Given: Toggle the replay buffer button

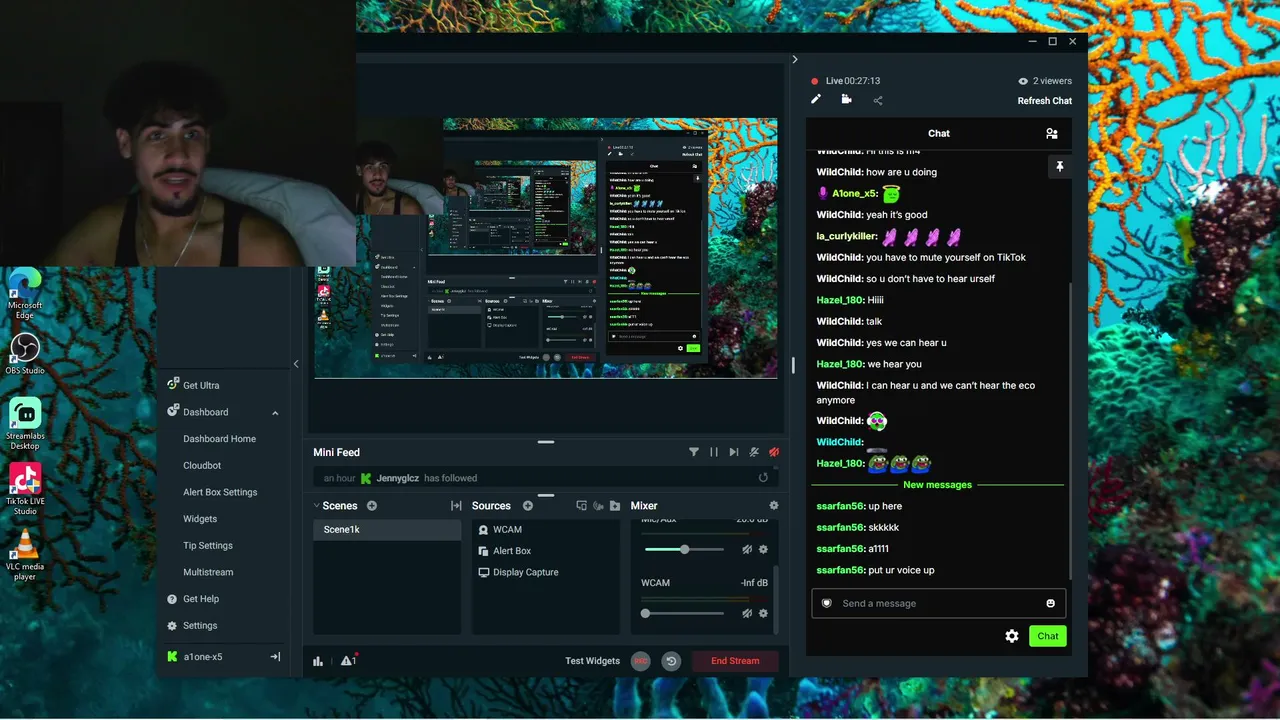Looking at the screenshot, I should 671,661.
